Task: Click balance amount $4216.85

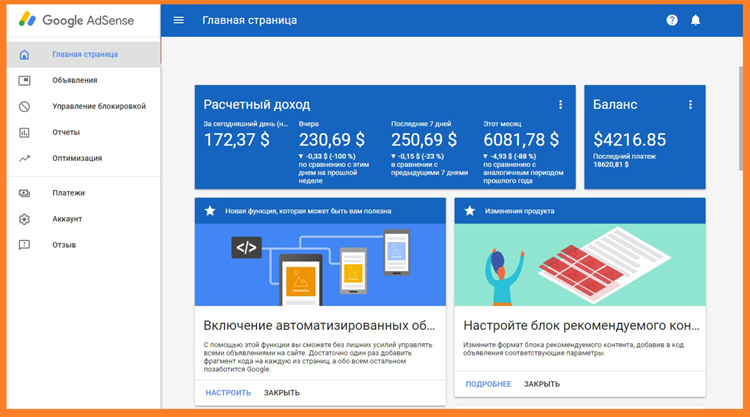Action: 629,140
